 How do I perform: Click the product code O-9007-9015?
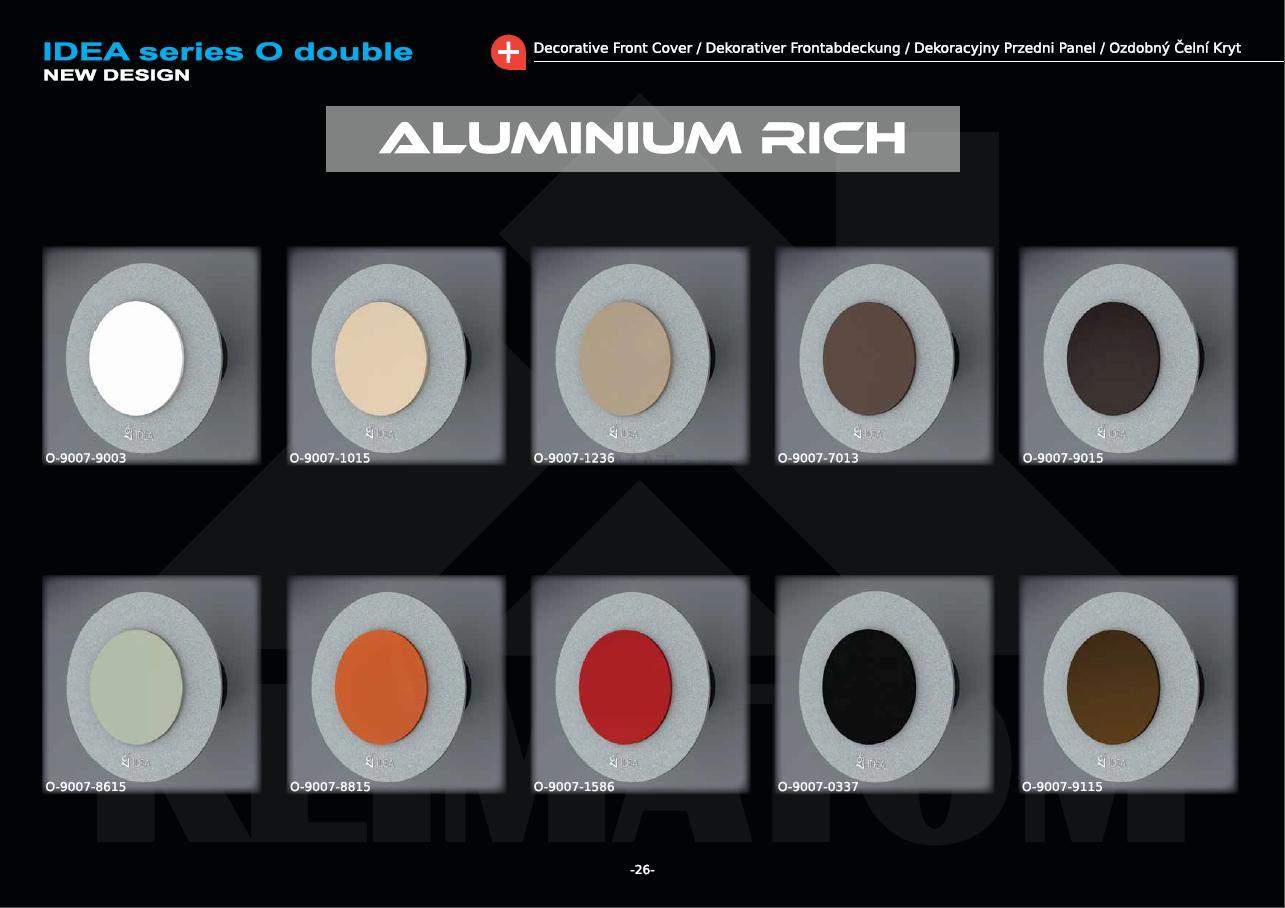click(1063, 459)
